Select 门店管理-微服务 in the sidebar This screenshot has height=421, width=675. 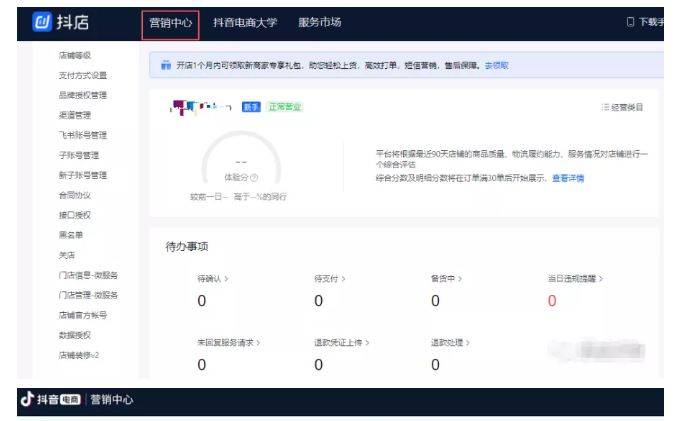point(88,295)
